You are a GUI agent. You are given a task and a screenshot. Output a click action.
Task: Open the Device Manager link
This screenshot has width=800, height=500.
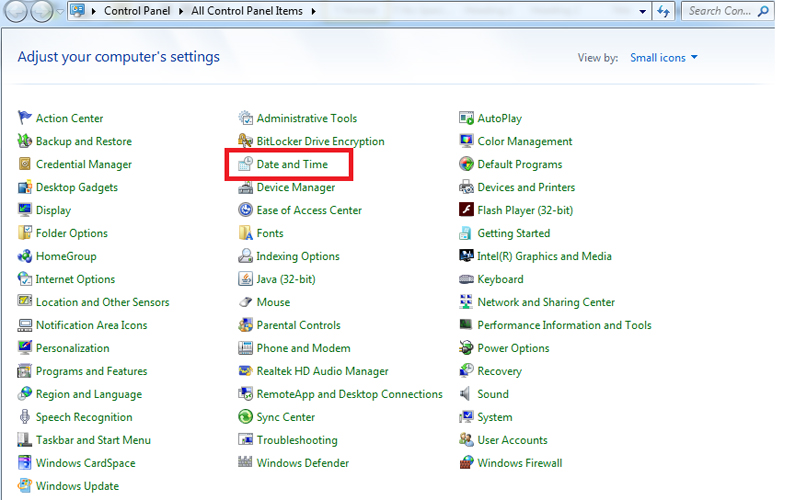[x=296, y=187]
